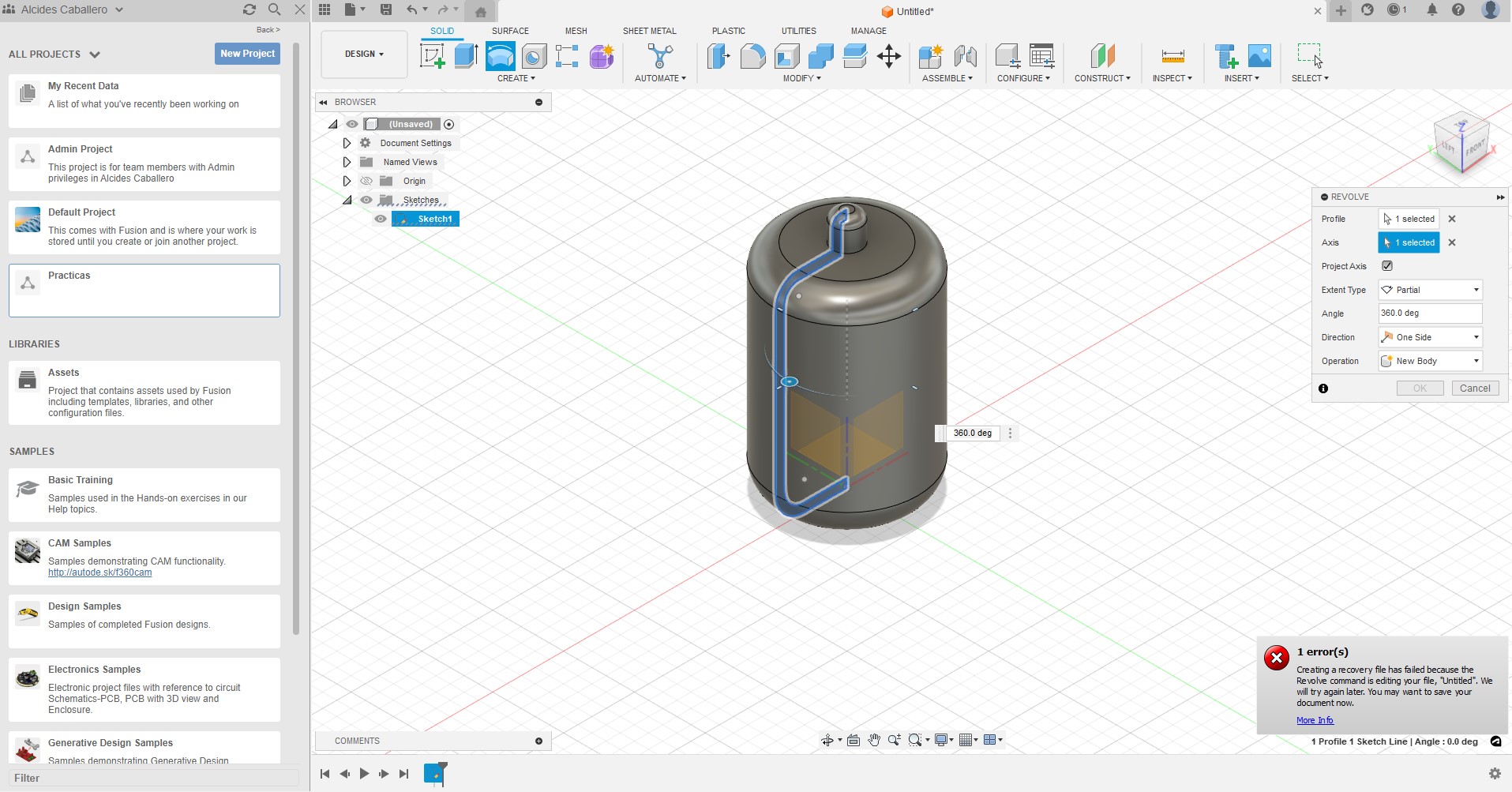Switch to the Sheet Metal tab
The height and width of the screenshot is (792, 1512).
(649, 31)
